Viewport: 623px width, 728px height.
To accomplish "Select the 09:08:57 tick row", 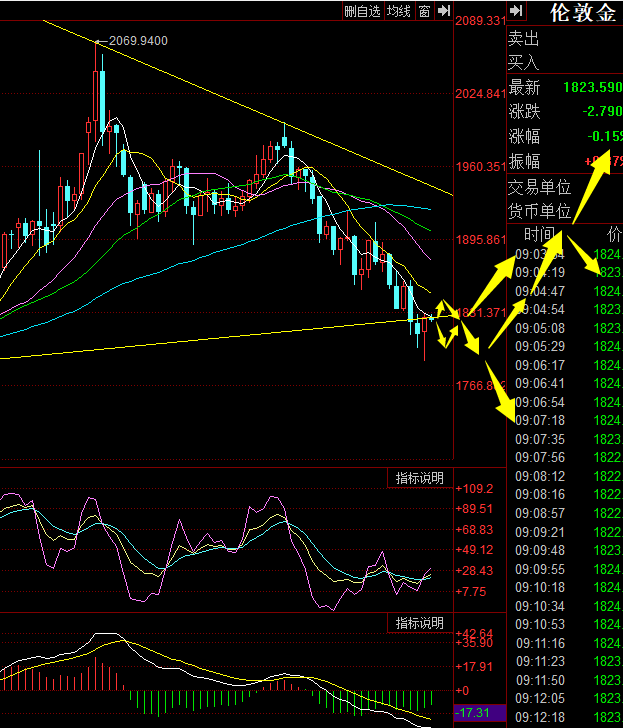I will (569, 514).
